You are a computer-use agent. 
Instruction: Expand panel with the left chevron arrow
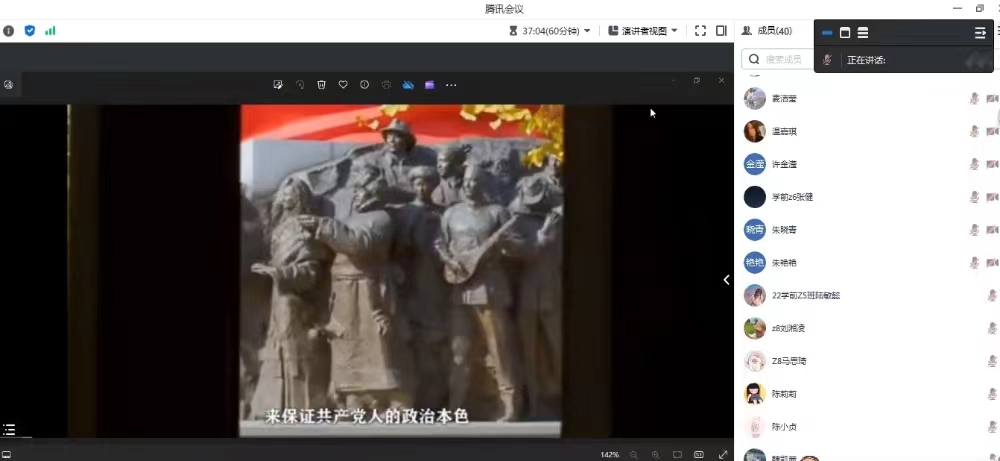tap(726, 280)
